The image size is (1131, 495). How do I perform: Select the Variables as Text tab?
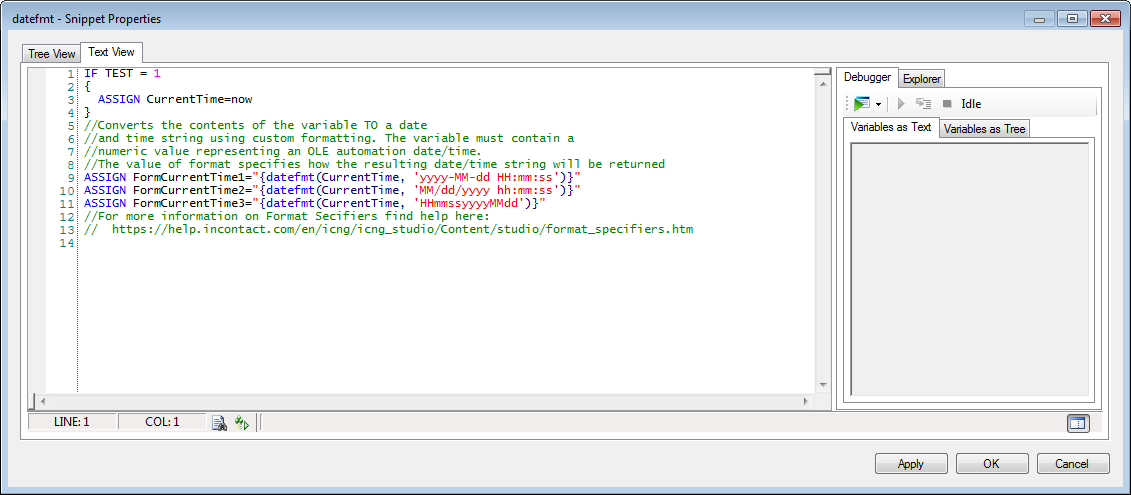point(890,127)
